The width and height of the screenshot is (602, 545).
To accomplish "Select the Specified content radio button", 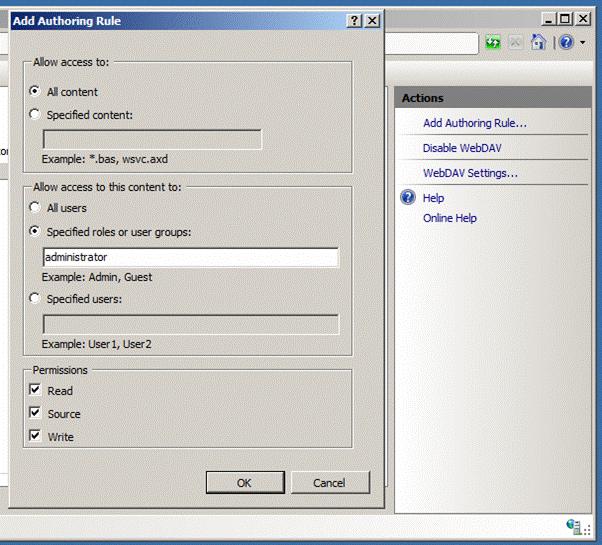I will [35, 114].
